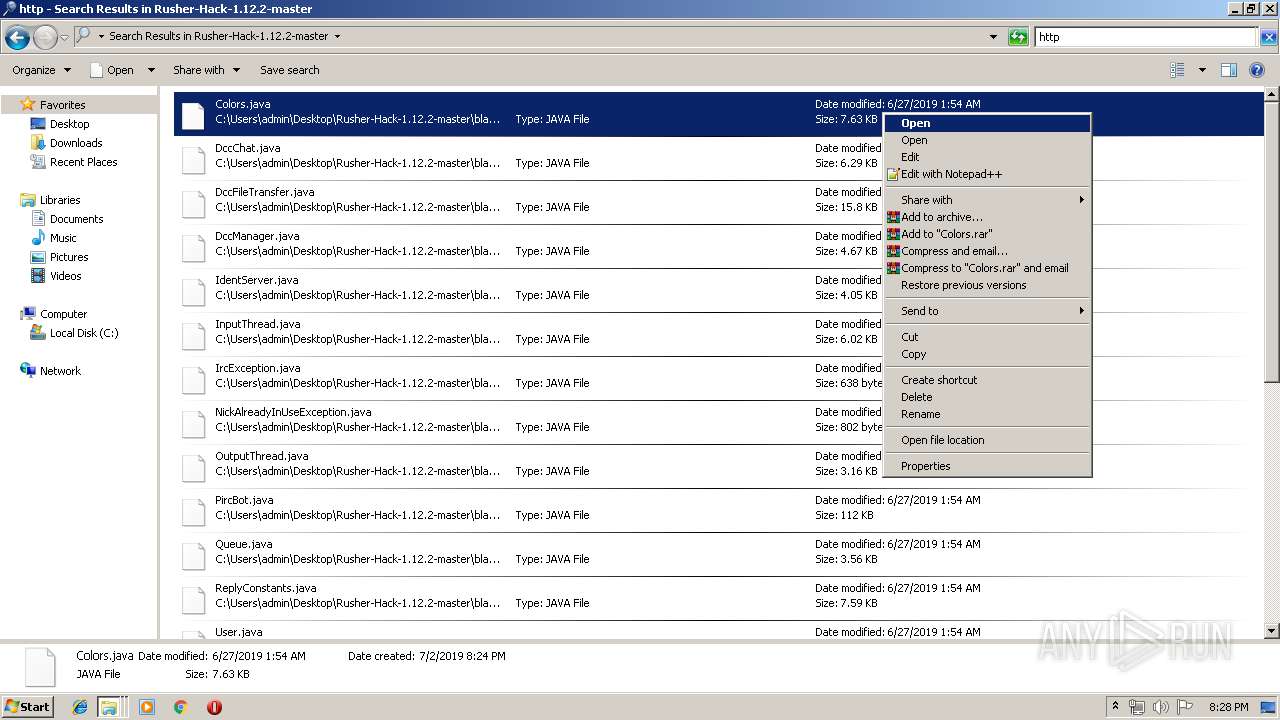Viewport: 1280px width, 720px height.
Task: Open the Help question mark icon
Action: tap(1258, 70)
